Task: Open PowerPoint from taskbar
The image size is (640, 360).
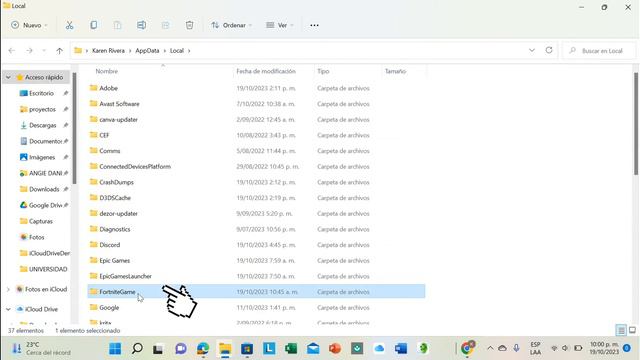Action: [335, 349]
